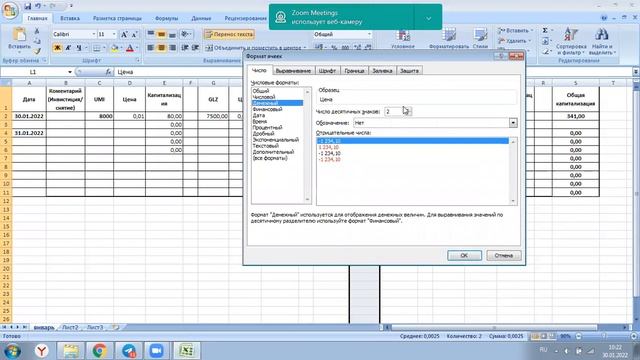Increase indent in alignment group
Viewport: 640px width, 360px height.
(196, 48)
